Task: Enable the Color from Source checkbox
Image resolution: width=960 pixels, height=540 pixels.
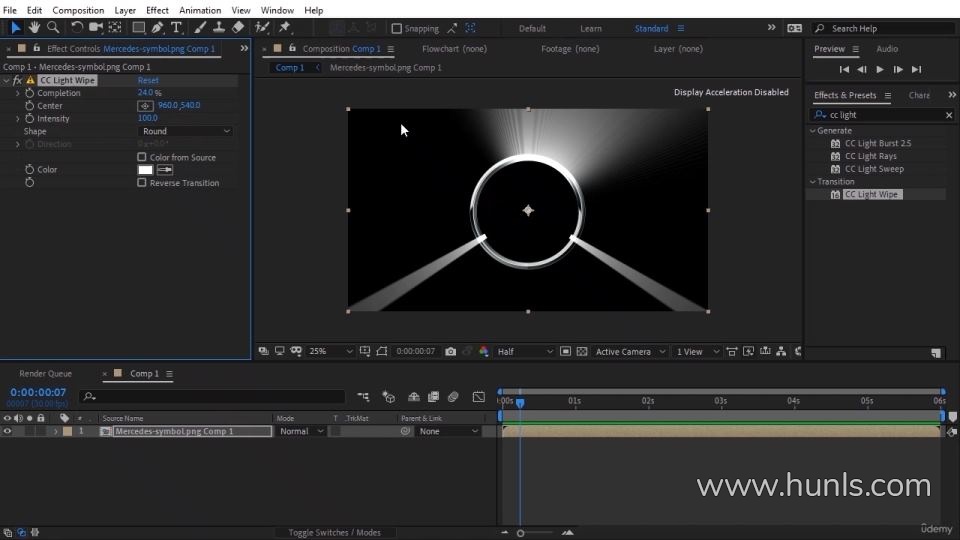Action: coord(142,157)
